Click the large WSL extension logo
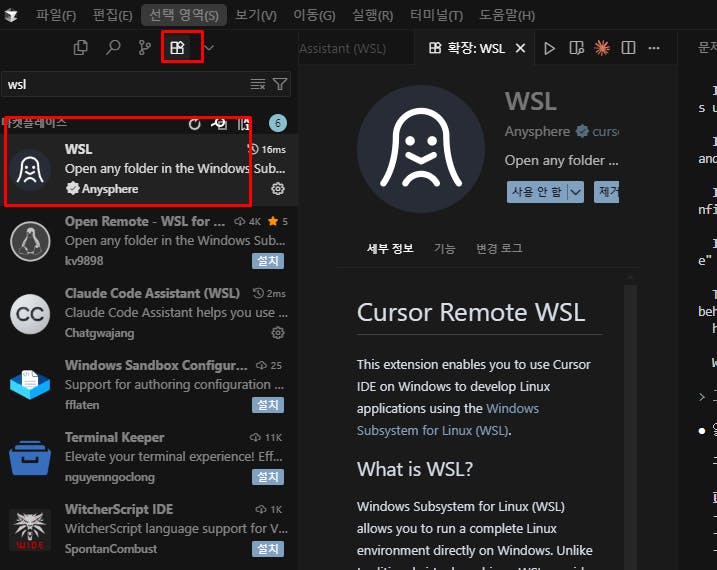This screenshot has width=717, height=570. tap(421, 149)
